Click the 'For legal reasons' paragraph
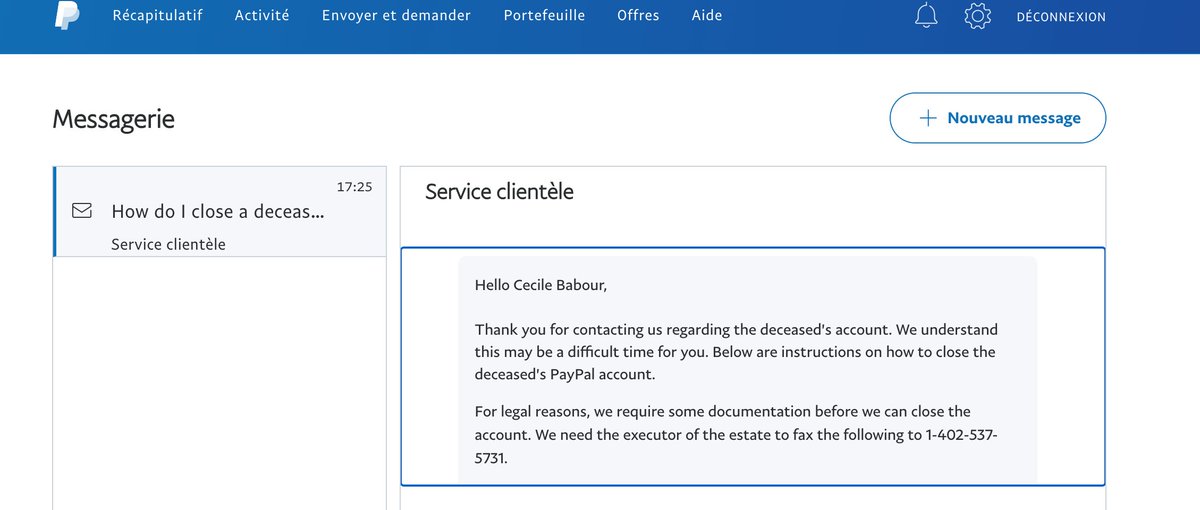The image size is (1200, 510). [x=737, y=437]
